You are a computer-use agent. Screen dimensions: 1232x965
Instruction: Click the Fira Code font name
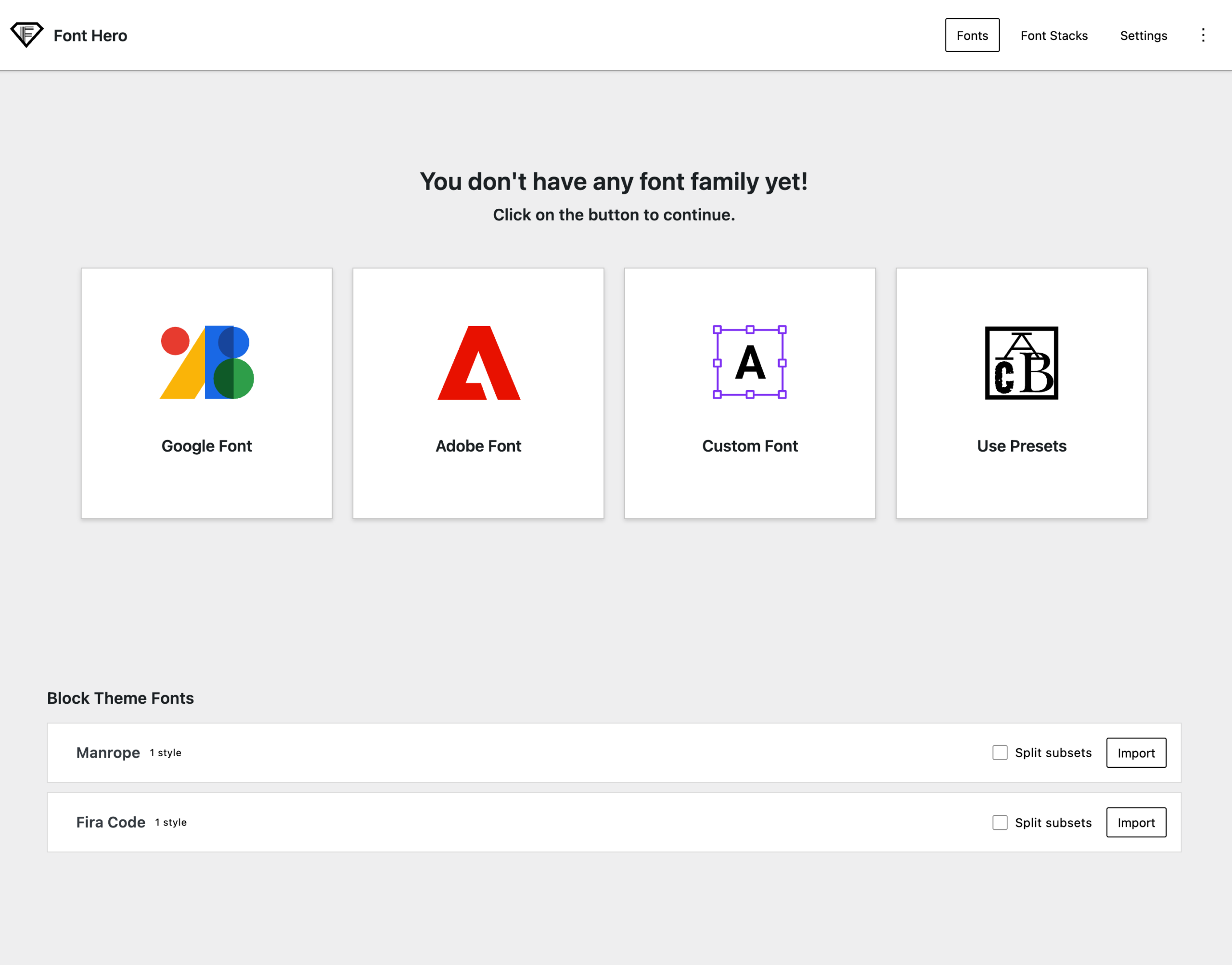(x=111, y=823)
